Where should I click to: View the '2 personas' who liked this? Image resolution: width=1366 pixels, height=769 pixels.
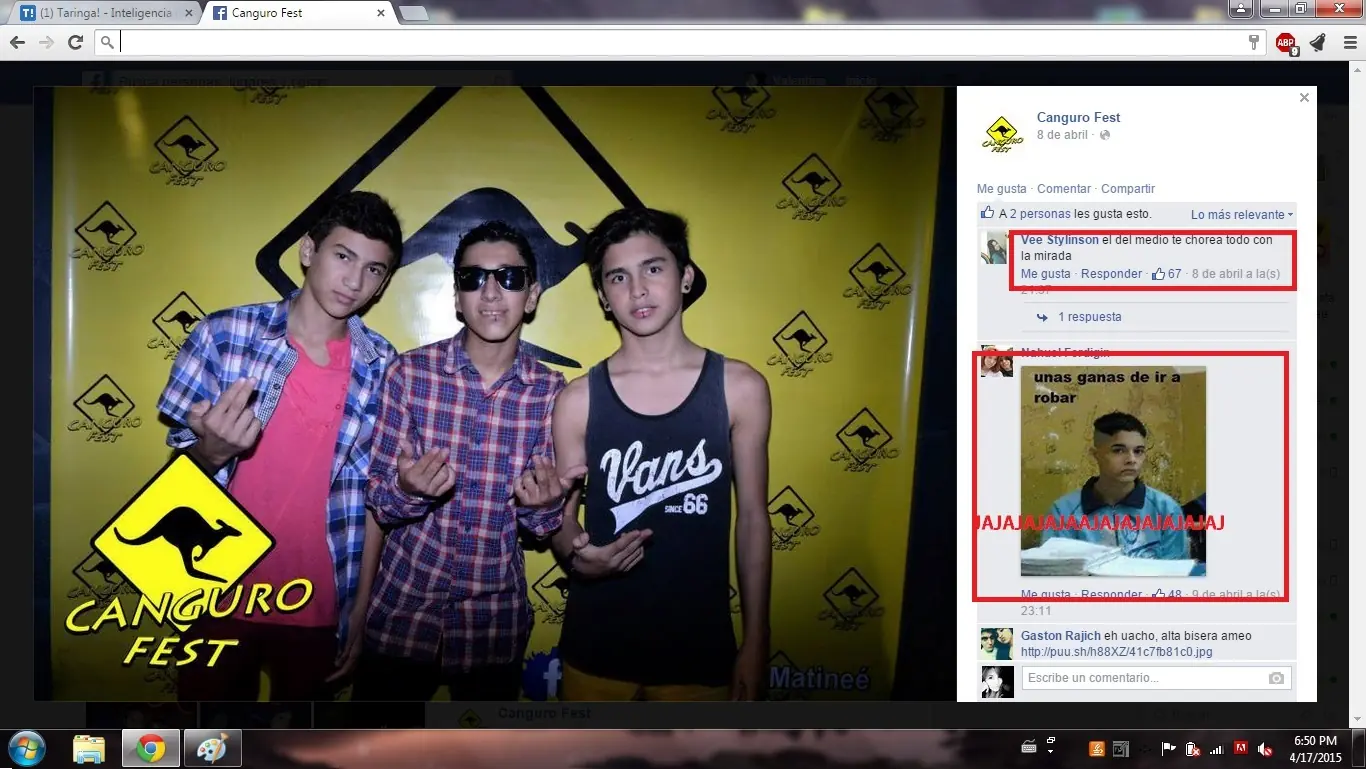pyautogui.click(x=1040, y=214)
